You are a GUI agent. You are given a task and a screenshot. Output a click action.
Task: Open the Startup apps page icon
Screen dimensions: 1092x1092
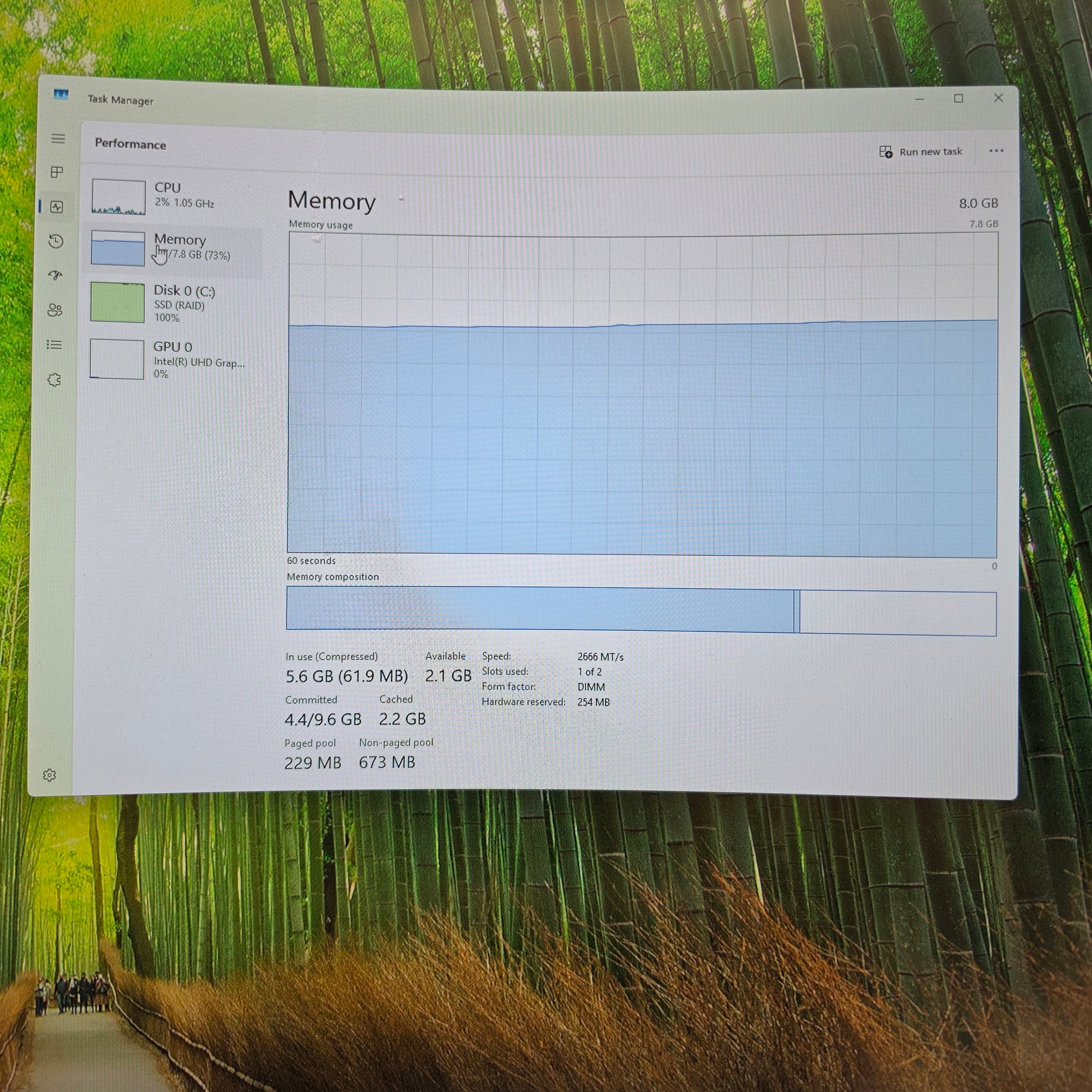click(56, 276)
